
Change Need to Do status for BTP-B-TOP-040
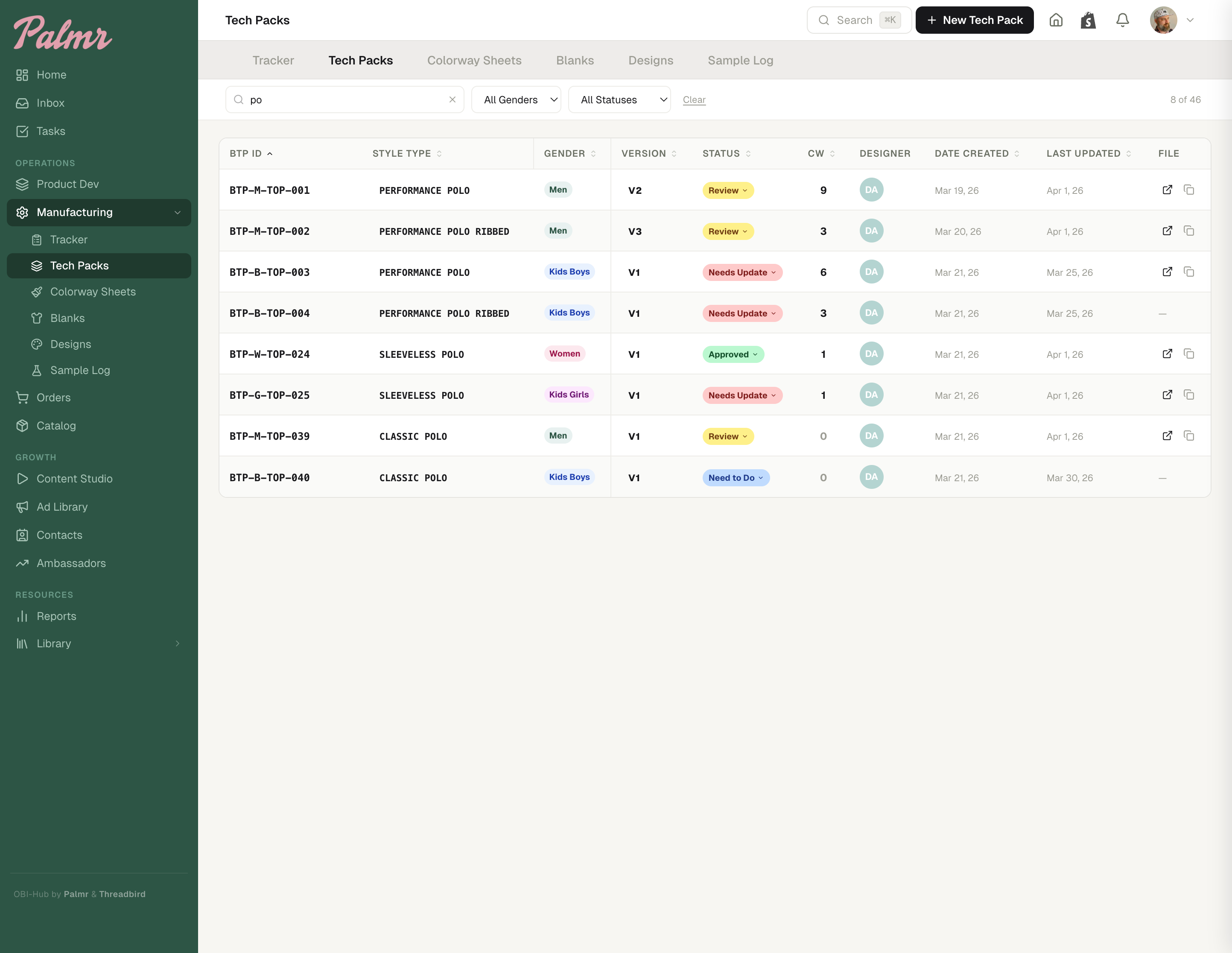736,478
